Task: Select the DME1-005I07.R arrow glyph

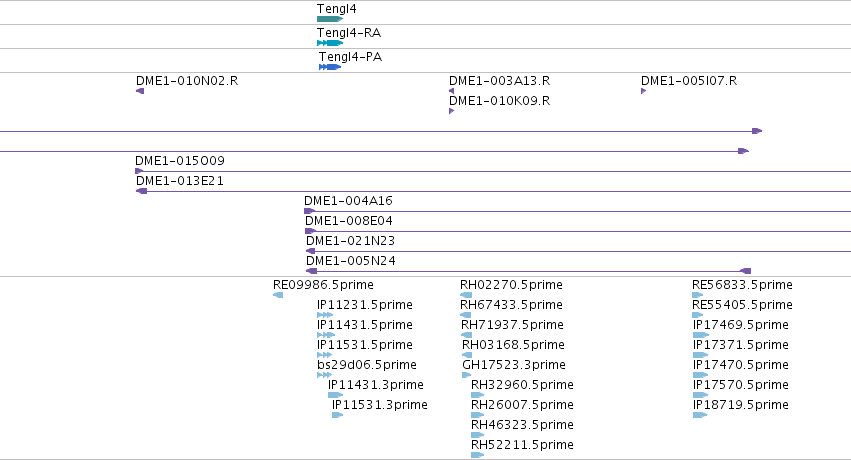Action: coord(644,91)
